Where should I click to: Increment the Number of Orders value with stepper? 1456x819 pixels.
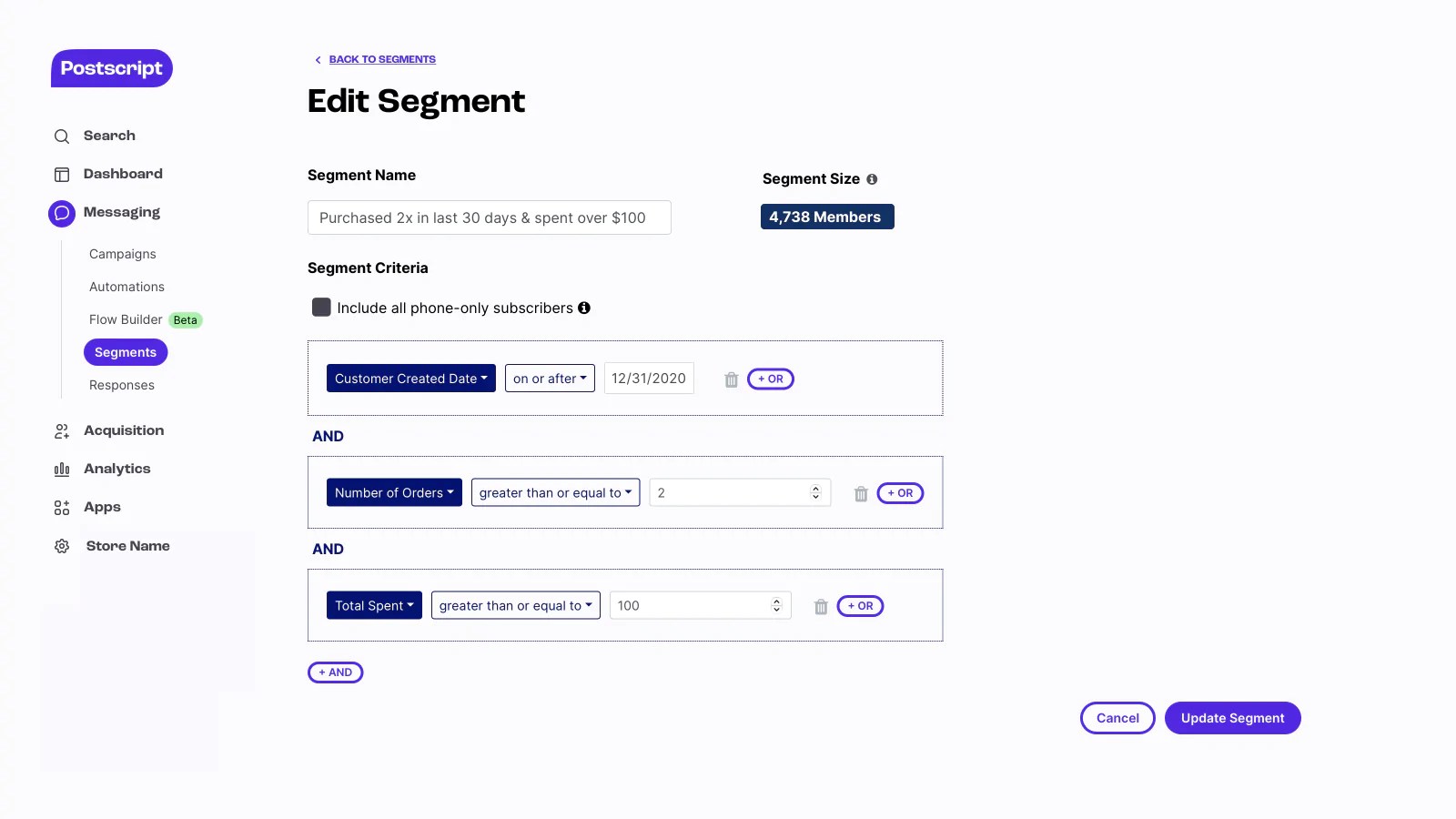814,488
